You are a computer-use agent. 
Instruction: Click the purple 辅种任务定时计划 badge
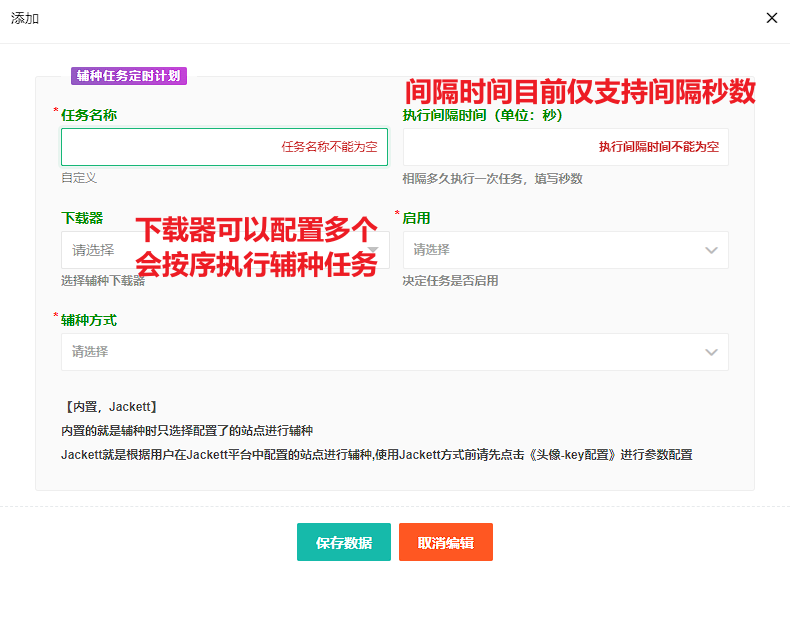[x=129, y=75]
